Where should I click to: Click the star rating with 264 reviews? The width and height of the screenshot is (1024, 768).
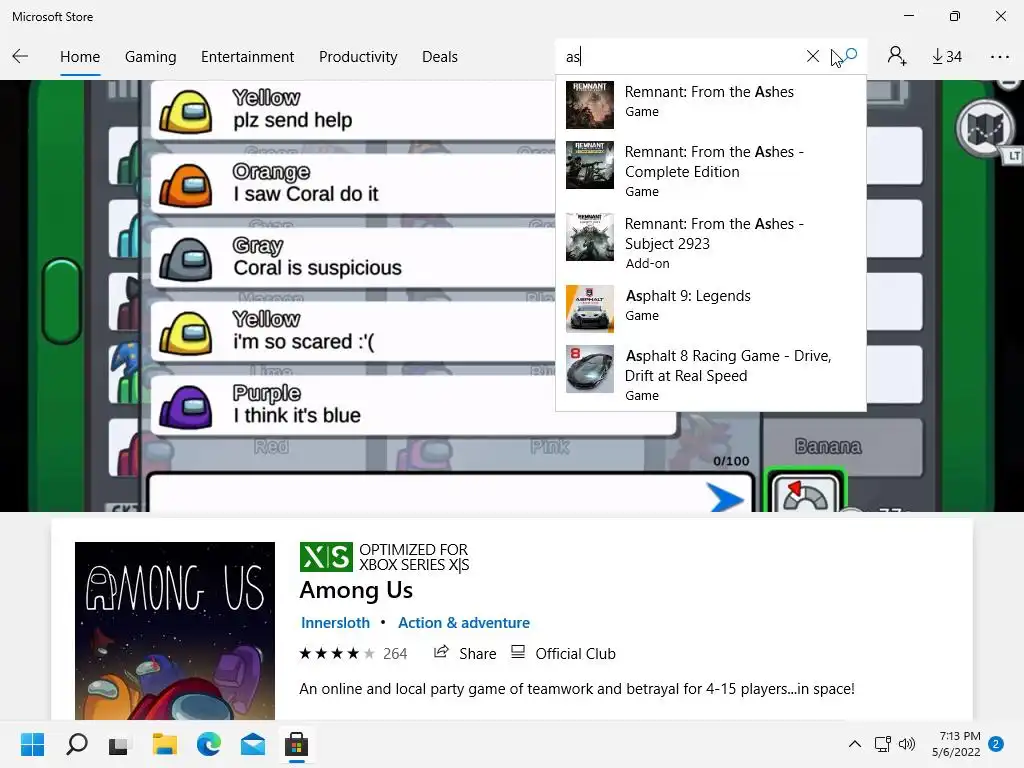tap(353, 653)
